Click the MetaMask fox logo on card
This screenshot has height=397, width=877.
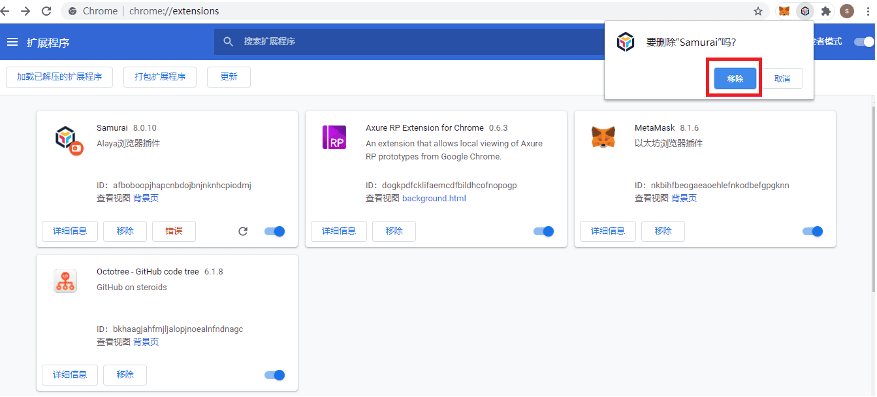point(602,137)
